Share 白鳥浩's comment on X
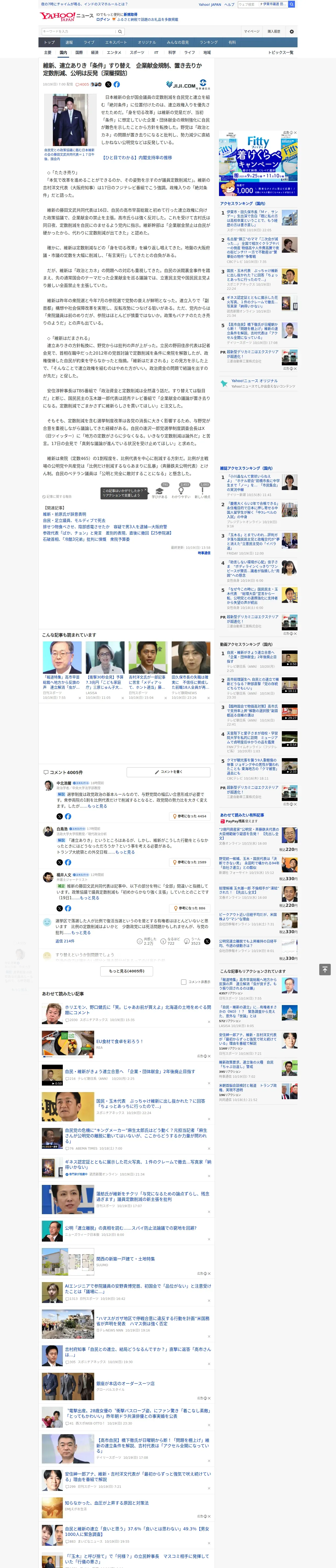Viewport: 336px width, 1568px height. pos(59,862)
